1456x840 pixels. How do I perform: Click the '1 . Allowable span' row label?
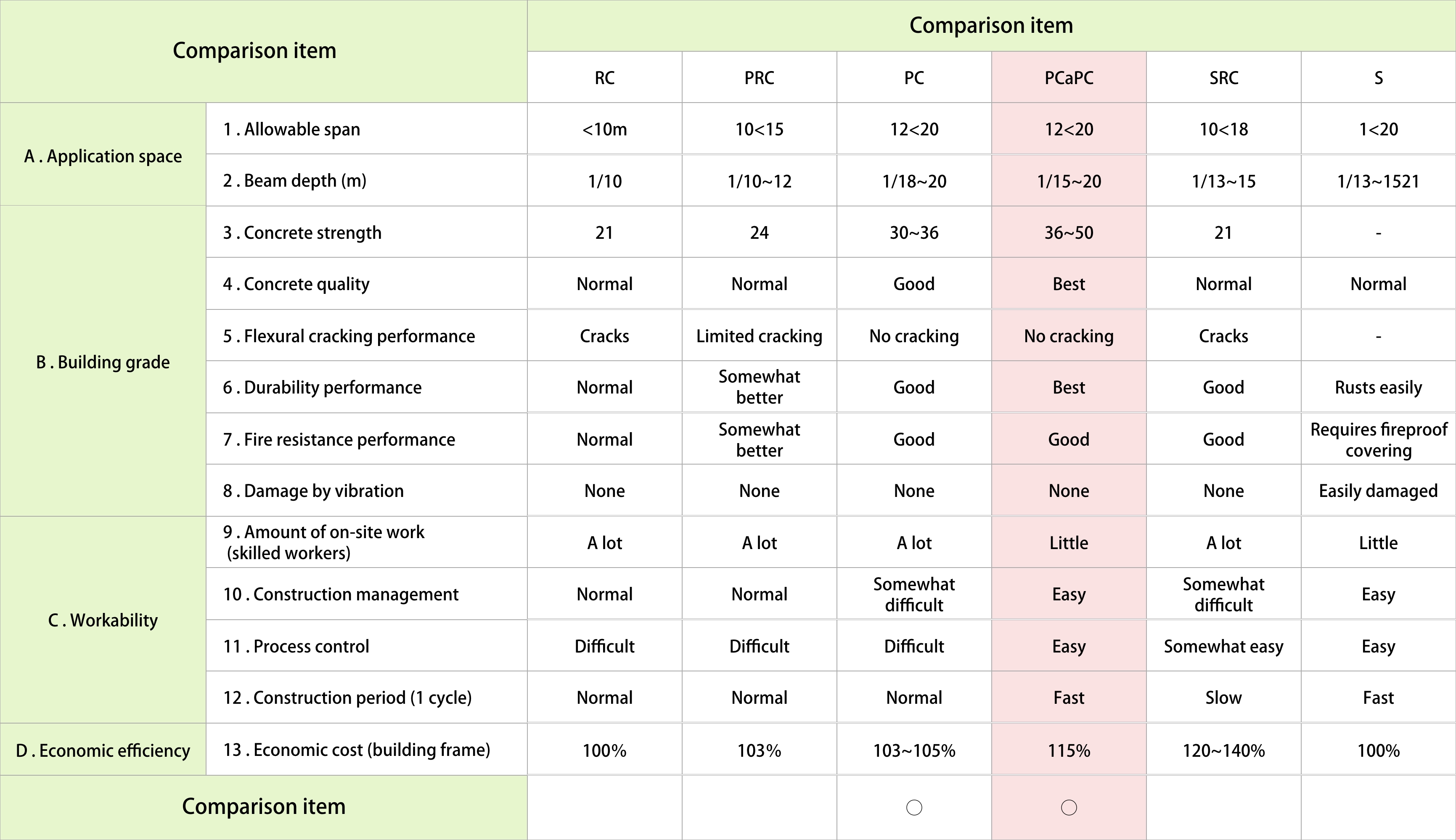[x=291, y=129]
